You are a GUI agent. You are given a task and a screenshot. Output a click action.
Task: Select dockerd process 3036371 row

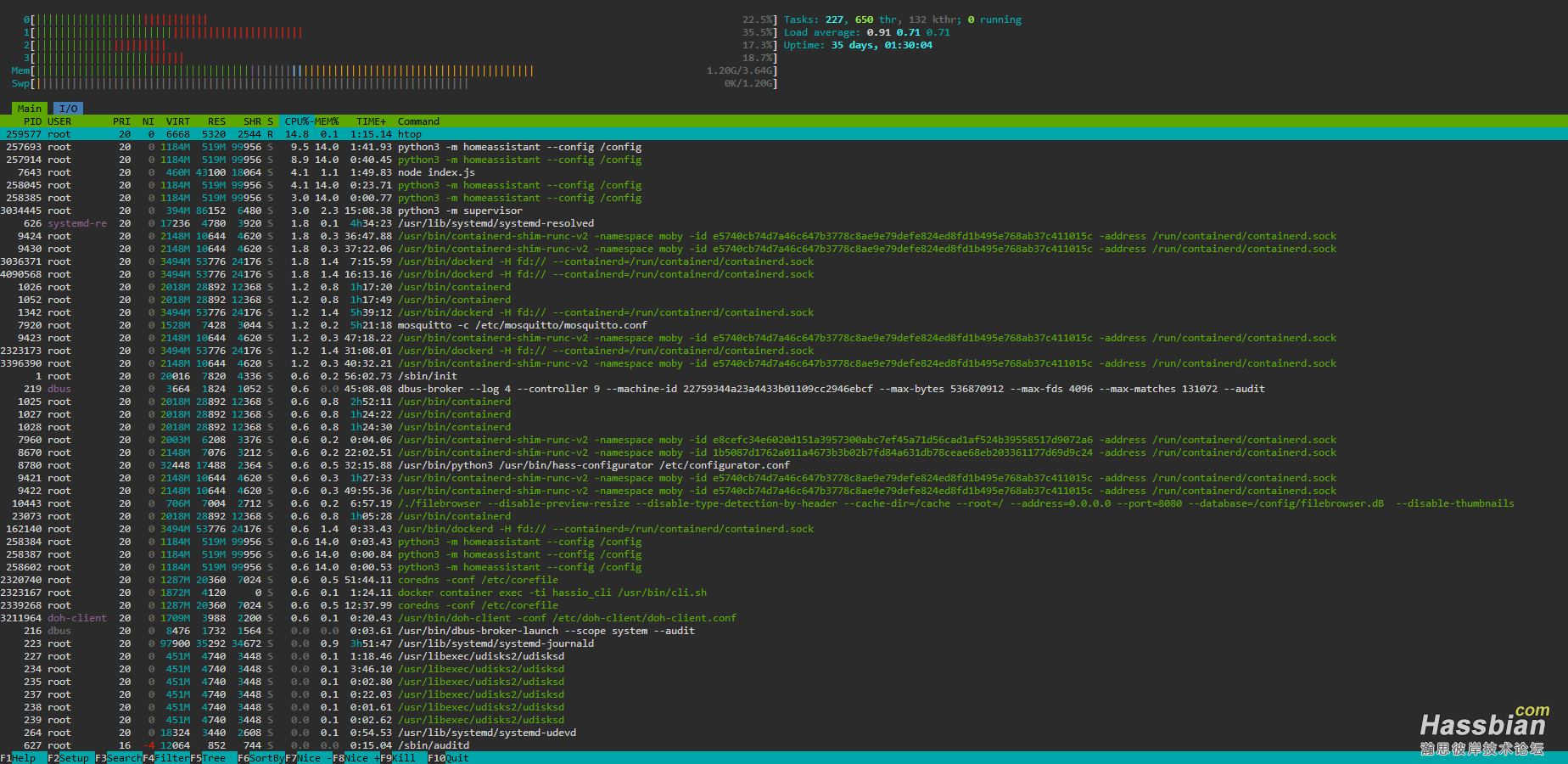click(x=784, y=261)
